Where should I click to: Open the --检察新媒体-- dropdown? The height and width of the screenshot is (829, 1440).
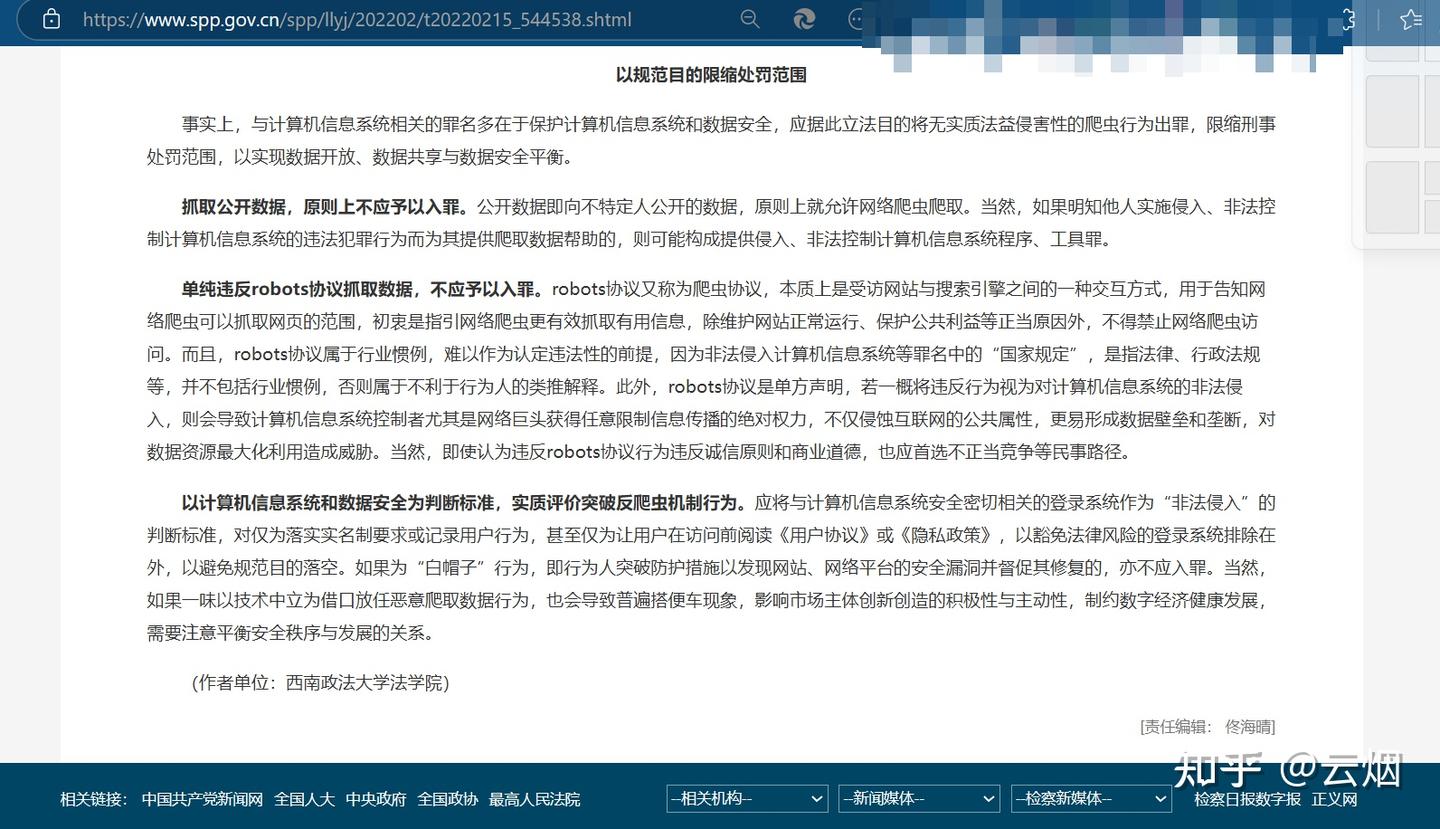coord(1091,798)
